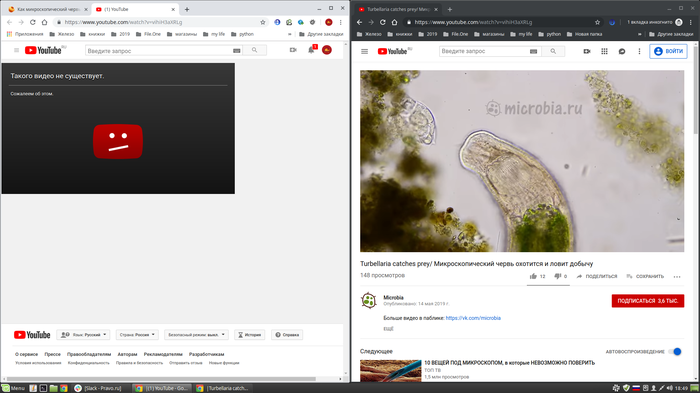Open hamburger guide menu in right window

[x=364, y=51]
